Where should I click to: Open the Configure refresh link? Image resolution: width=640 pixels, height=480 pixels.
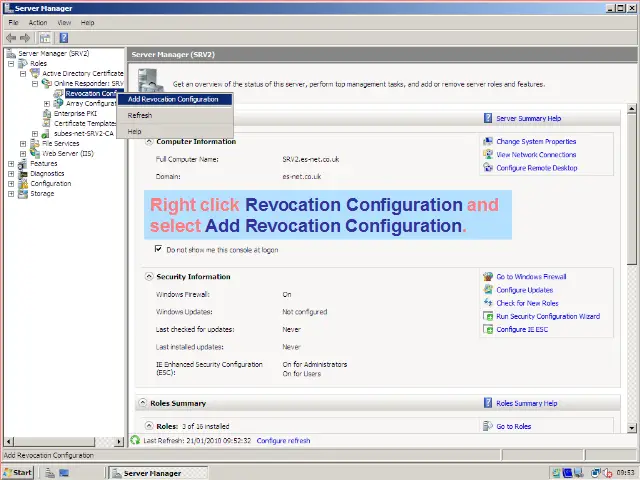283,440
